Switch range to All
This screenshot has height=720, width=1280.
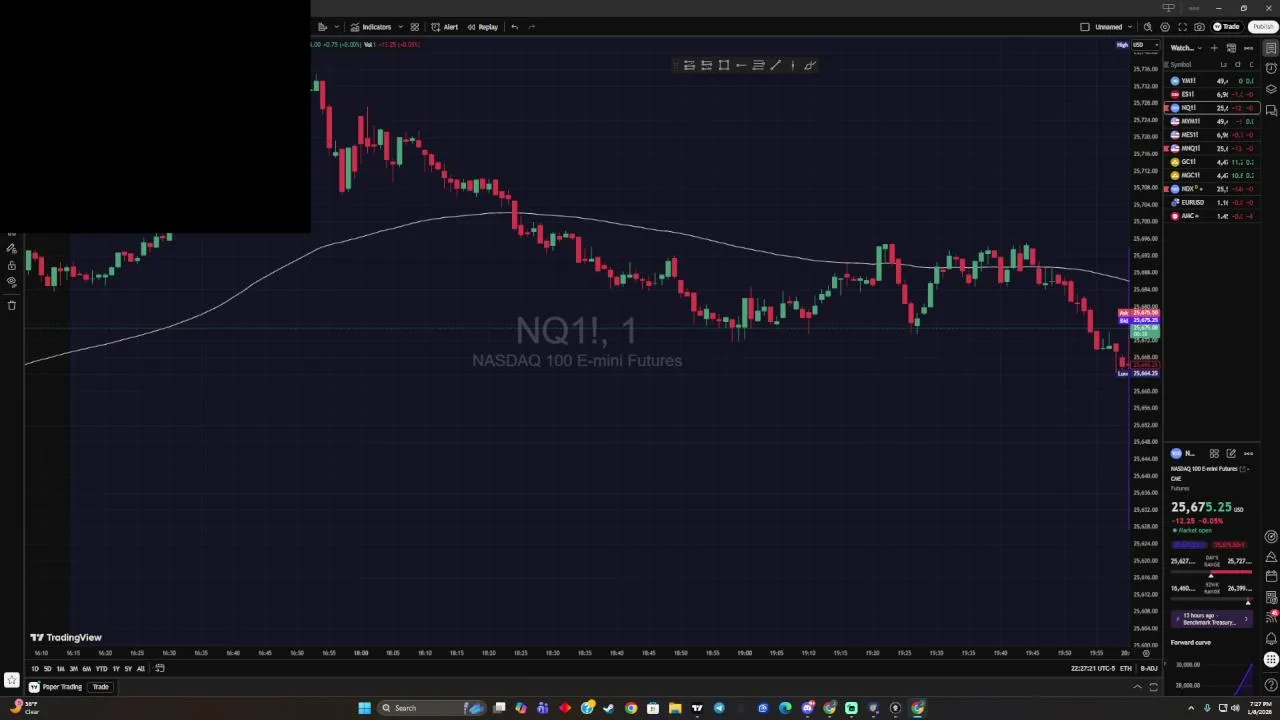[140, 669]
